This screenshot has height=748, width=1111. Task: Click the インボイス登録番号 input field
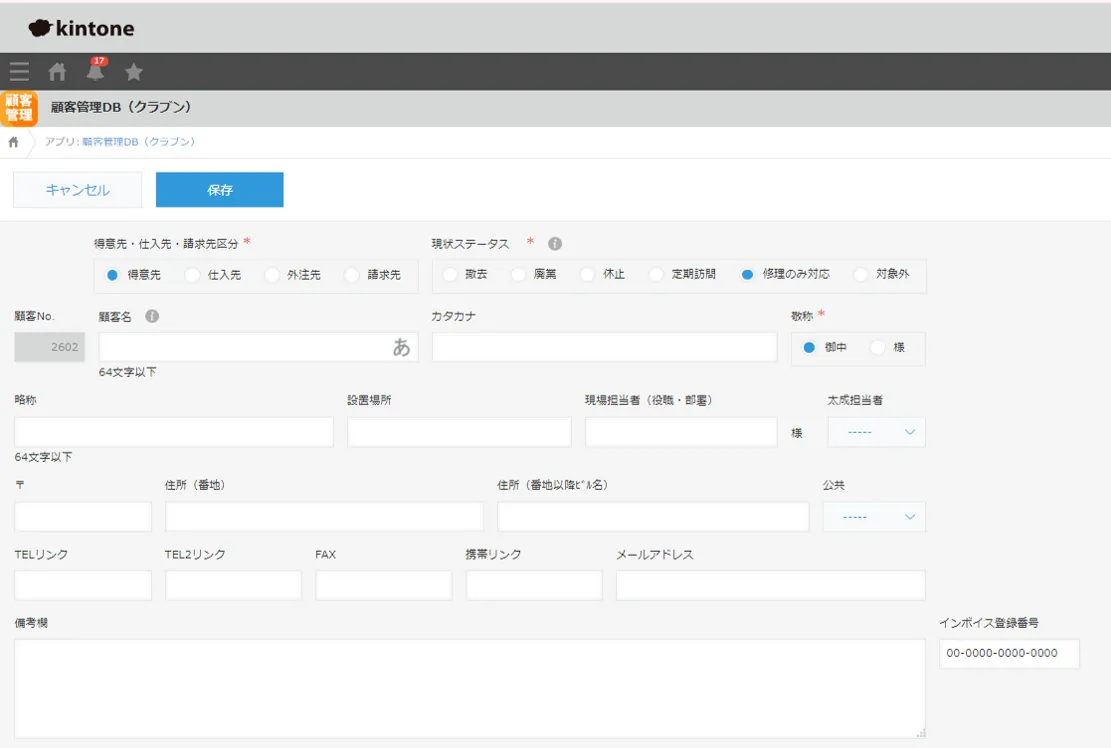(x=1009, y=653)
